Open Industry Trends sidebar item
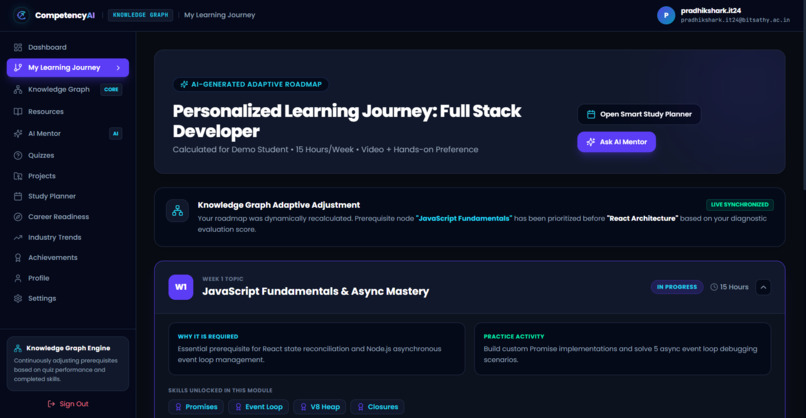 (x=68, y=238)
